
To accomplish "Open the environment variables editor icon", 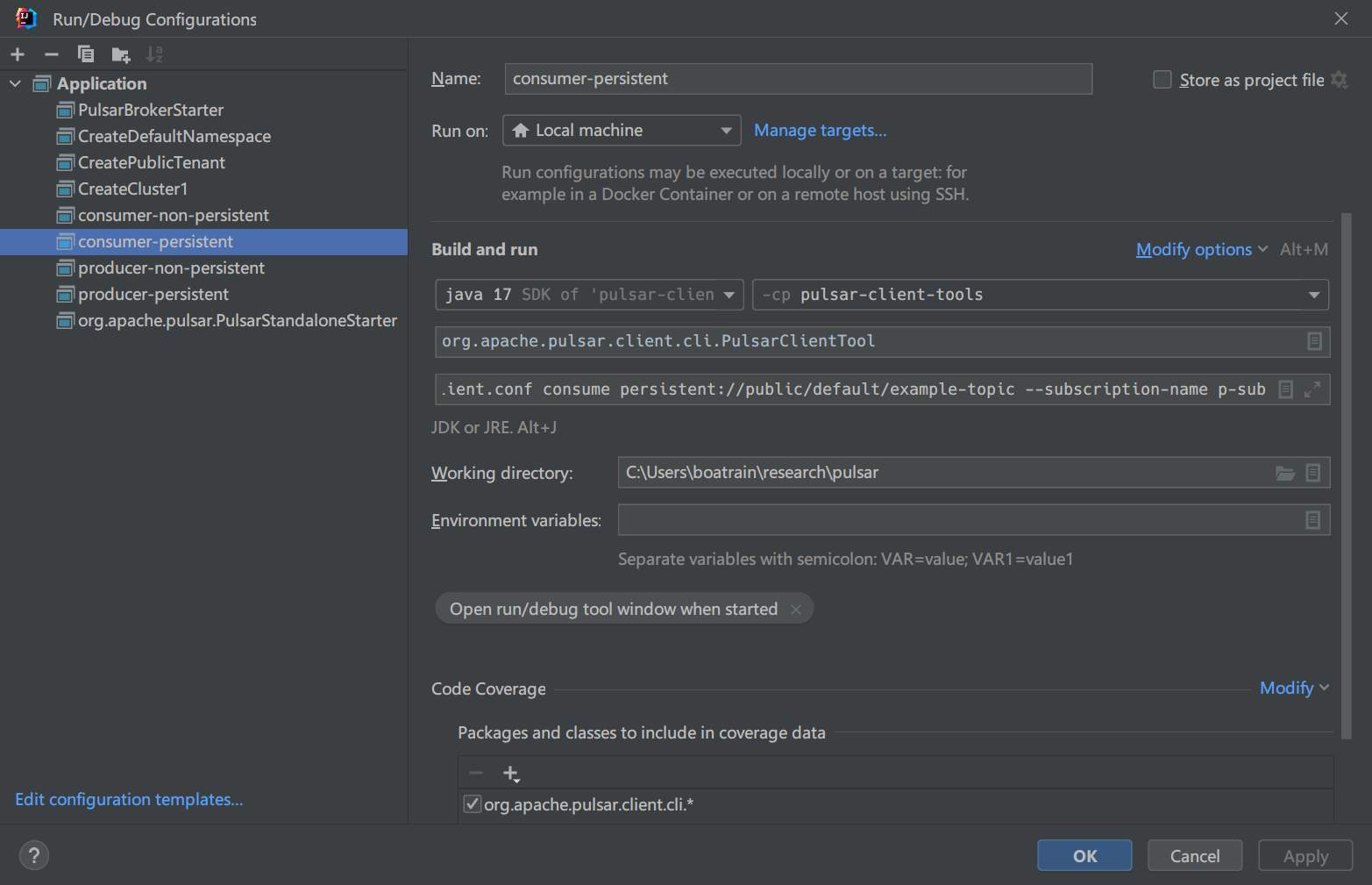I will pyautogui.click(x=1312, y=519).
